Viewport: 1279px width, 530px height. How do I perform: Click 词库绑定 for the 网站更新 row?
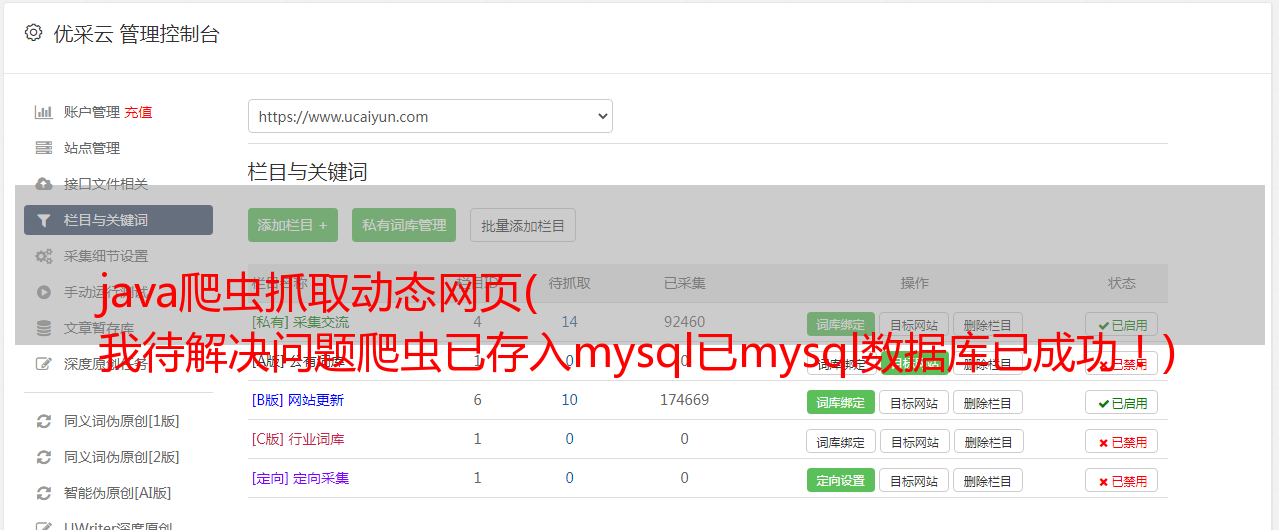click(841, 402)
